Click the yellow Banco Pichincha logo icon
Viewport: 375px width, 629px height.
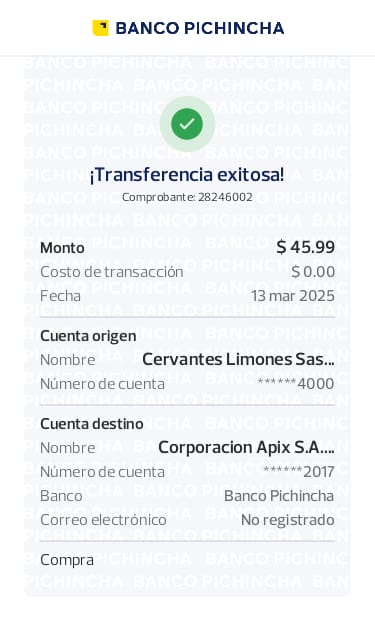pyautogui.click(x=100, y=28)
